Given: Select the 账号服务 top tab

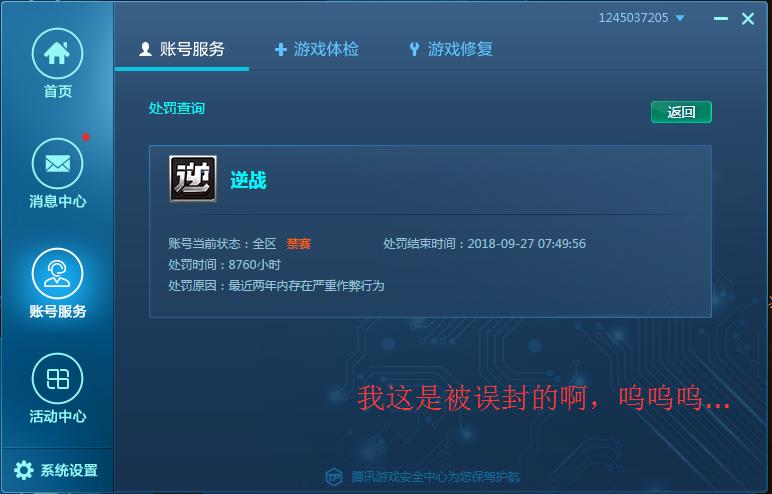Looking at the screenshot, I should click(182, 49).
